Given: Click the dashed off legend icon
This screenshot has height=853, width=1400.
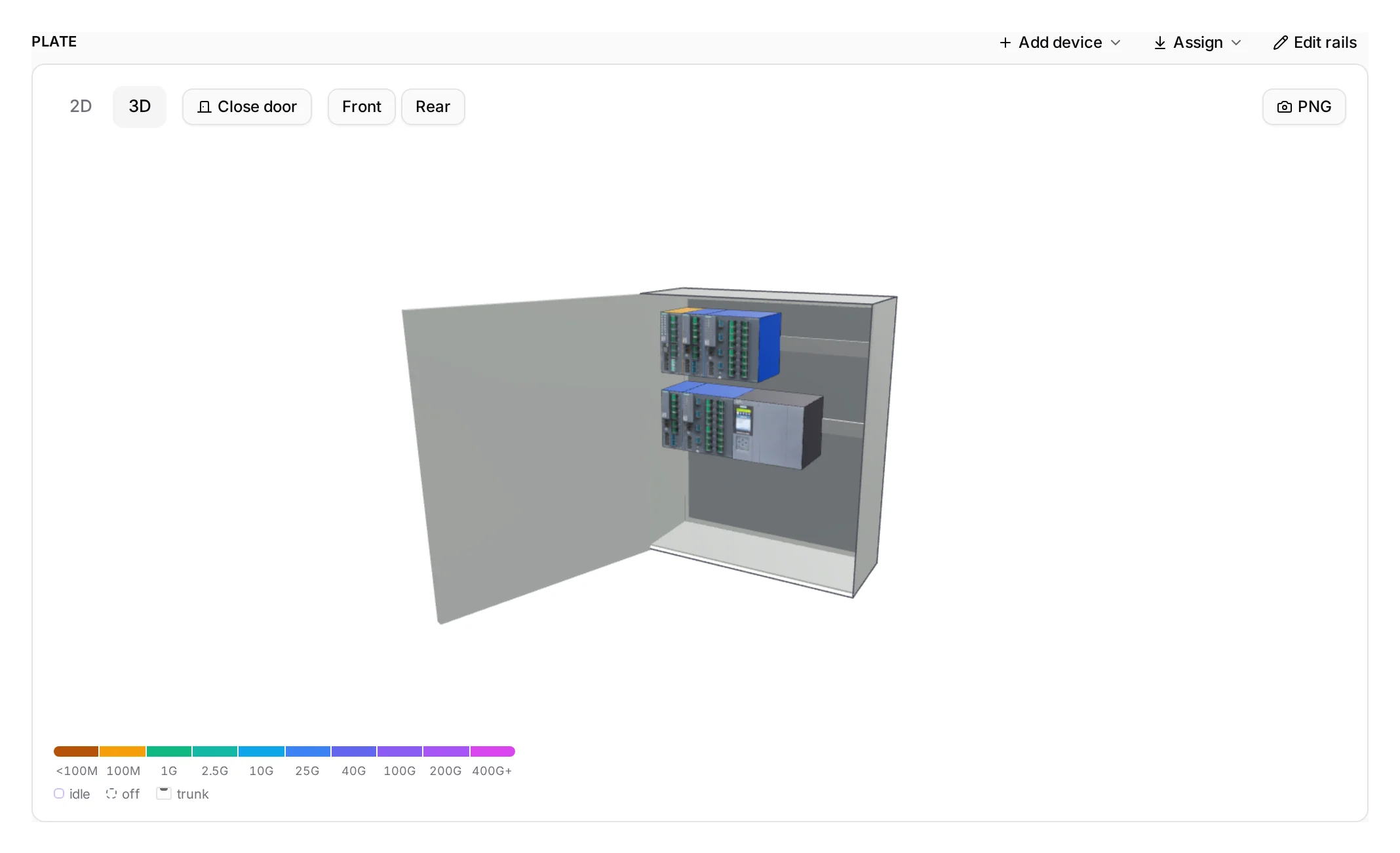Looking at the screenshot, I should click(x=111, y=793).
